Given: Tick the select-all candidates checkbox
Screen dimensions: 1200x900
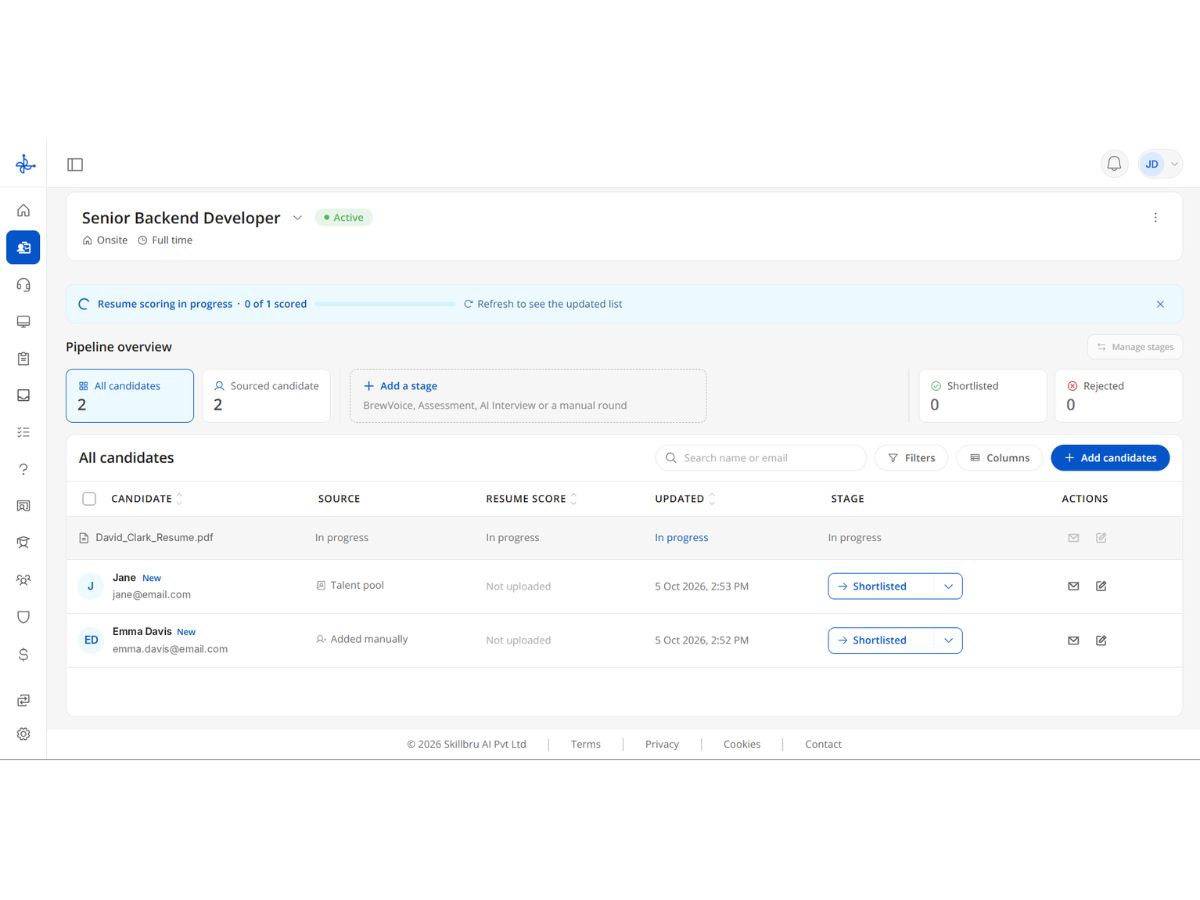Looking at the screenshot, I should 89,499.
